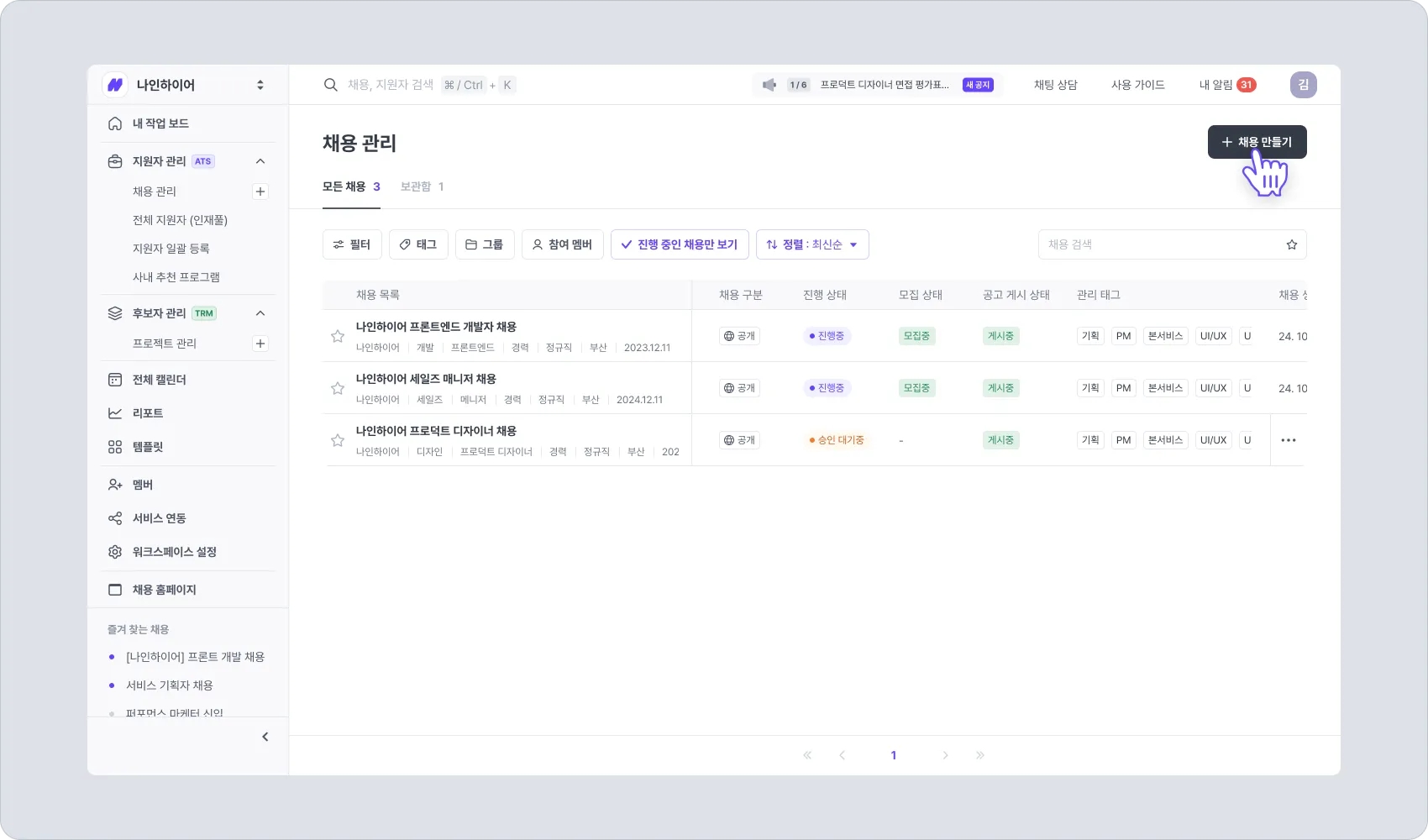Open the 그룹 filter button
Image resolution: width=1428 pixels, height=840 pixels.
(485, 244)
